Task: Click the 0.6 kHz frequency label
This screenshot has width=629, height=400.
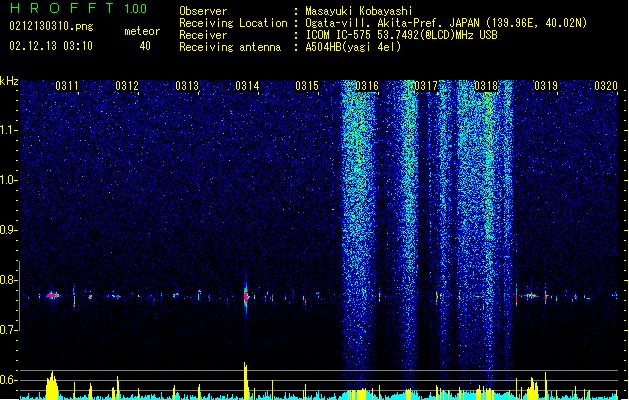Action: [x=9, y=380]
